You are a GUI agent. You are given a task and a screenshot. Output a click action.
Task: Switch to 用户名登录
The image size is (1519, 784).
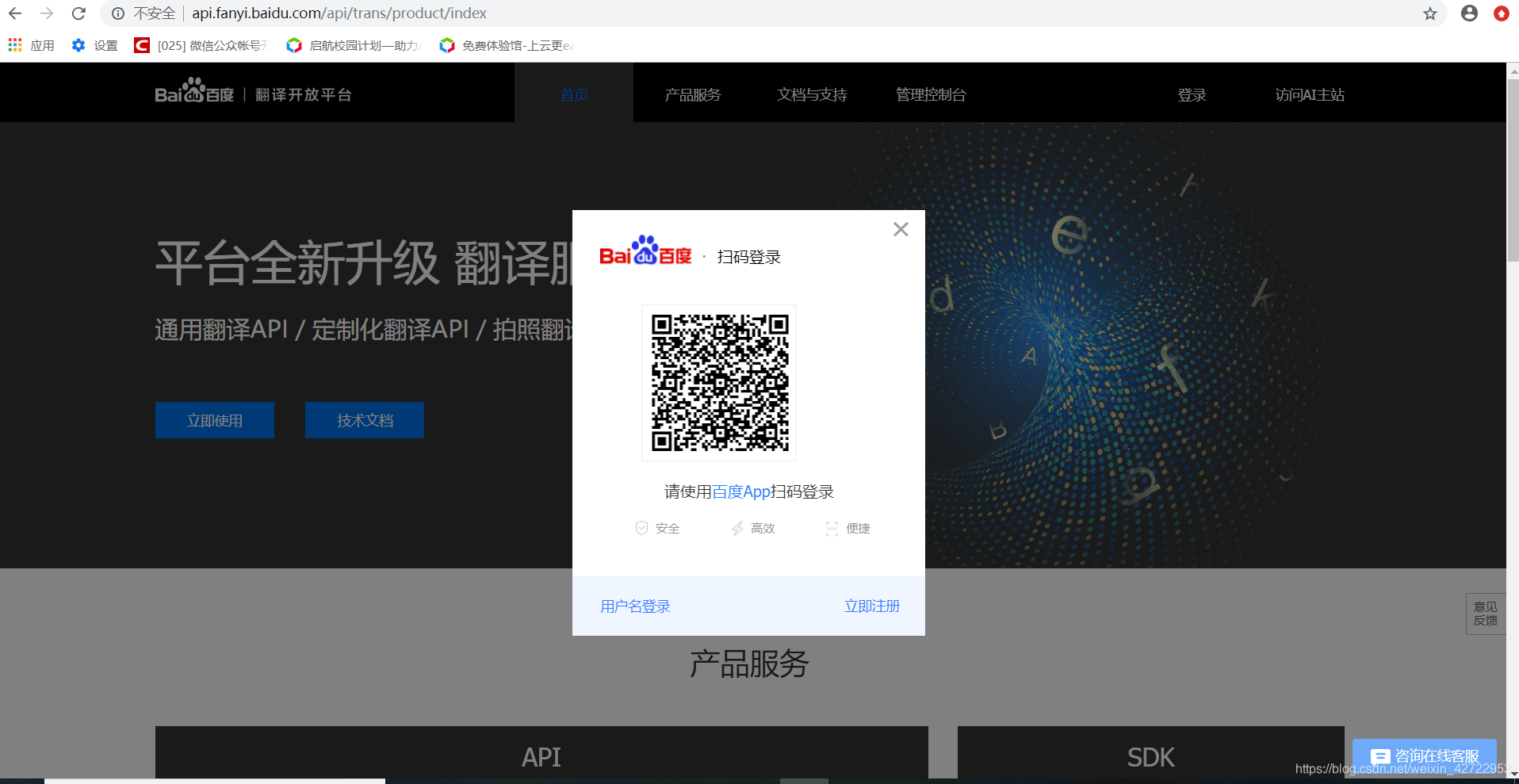(x=635, y=606)
